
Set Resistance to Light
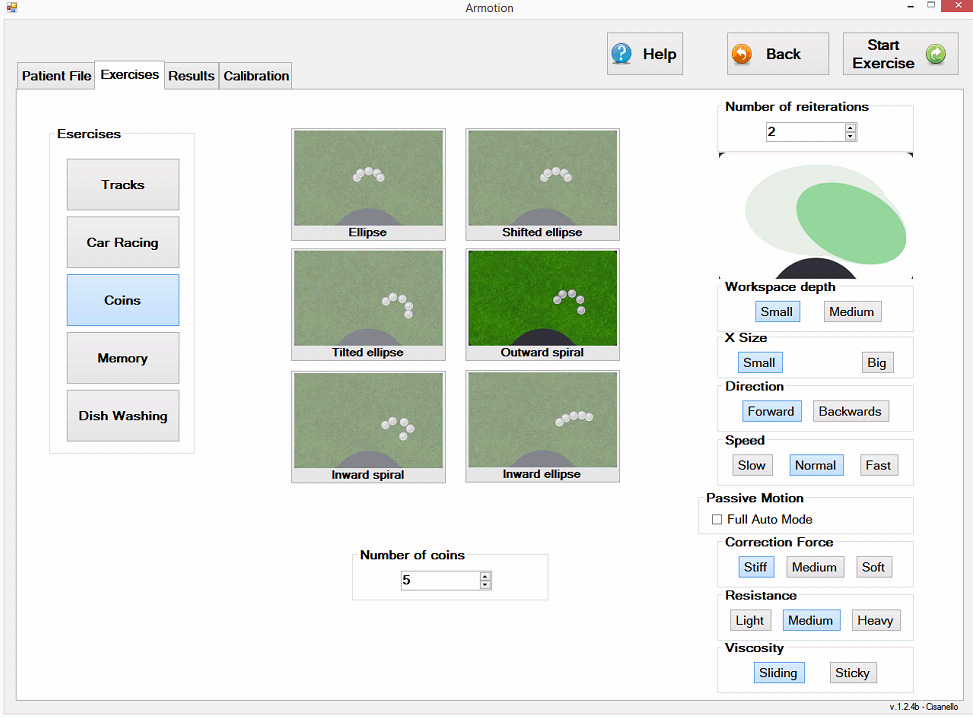click(750, 620)
